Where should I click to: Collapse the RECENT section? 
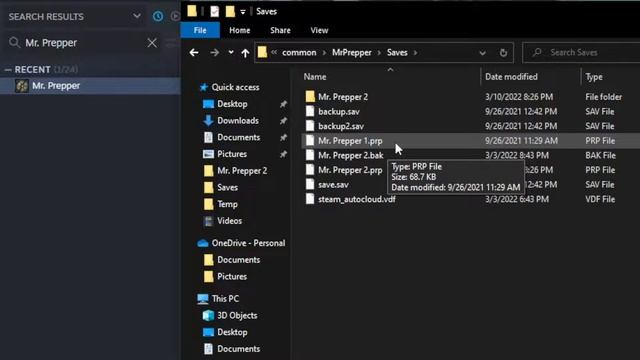point(8,70)
